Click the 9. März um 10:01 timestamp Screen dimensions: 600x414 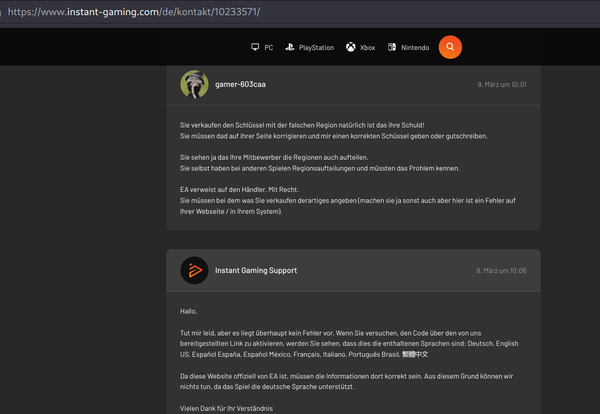tap(502, 85)
